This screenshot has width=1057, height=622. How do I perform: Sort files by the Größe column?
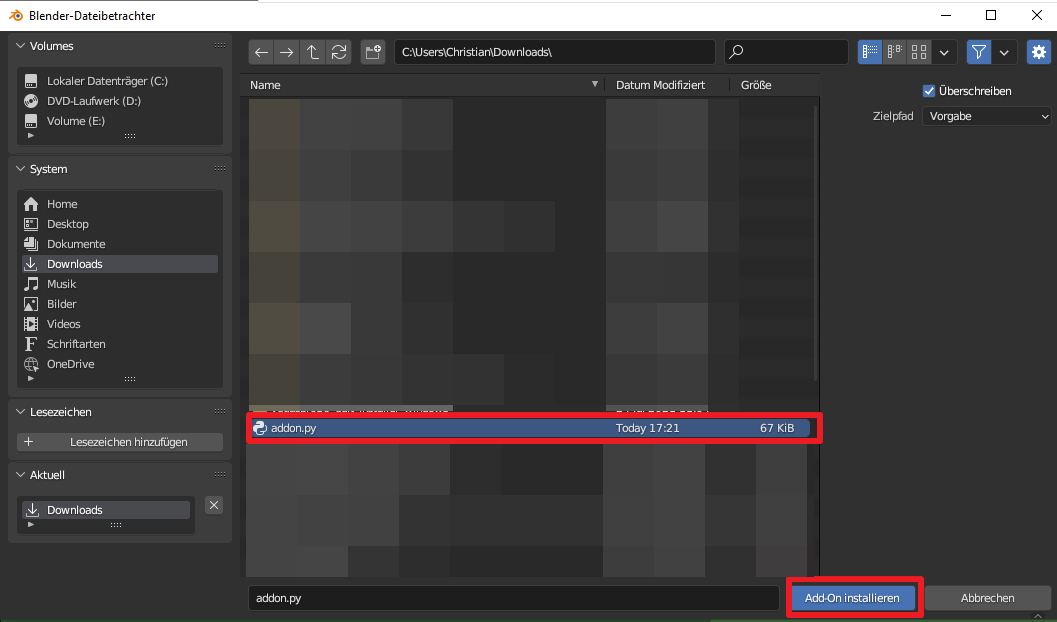click(775, 85)
